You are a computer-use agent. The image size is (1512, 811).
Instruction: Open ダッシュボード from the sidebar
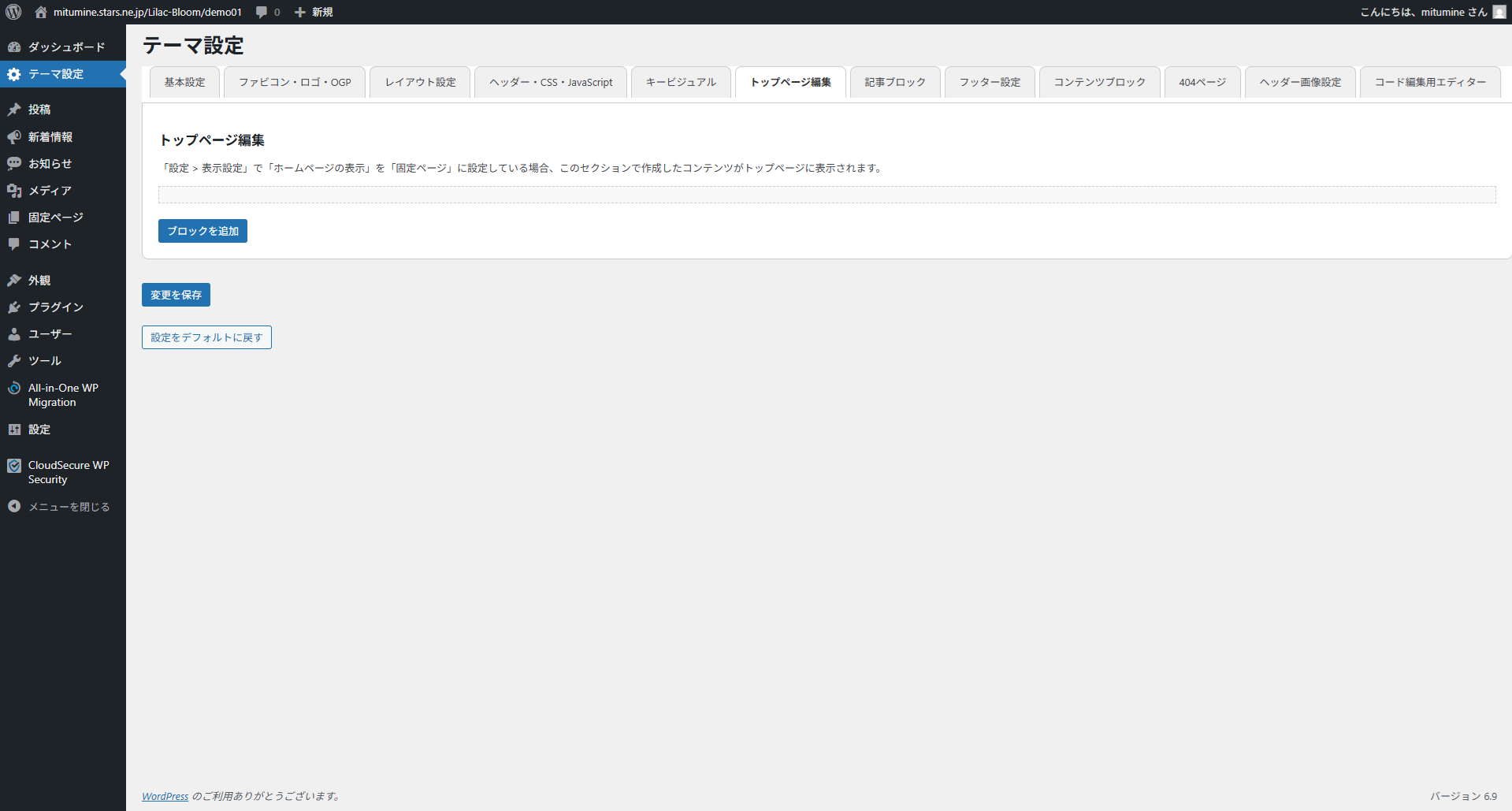coord(66,47)
